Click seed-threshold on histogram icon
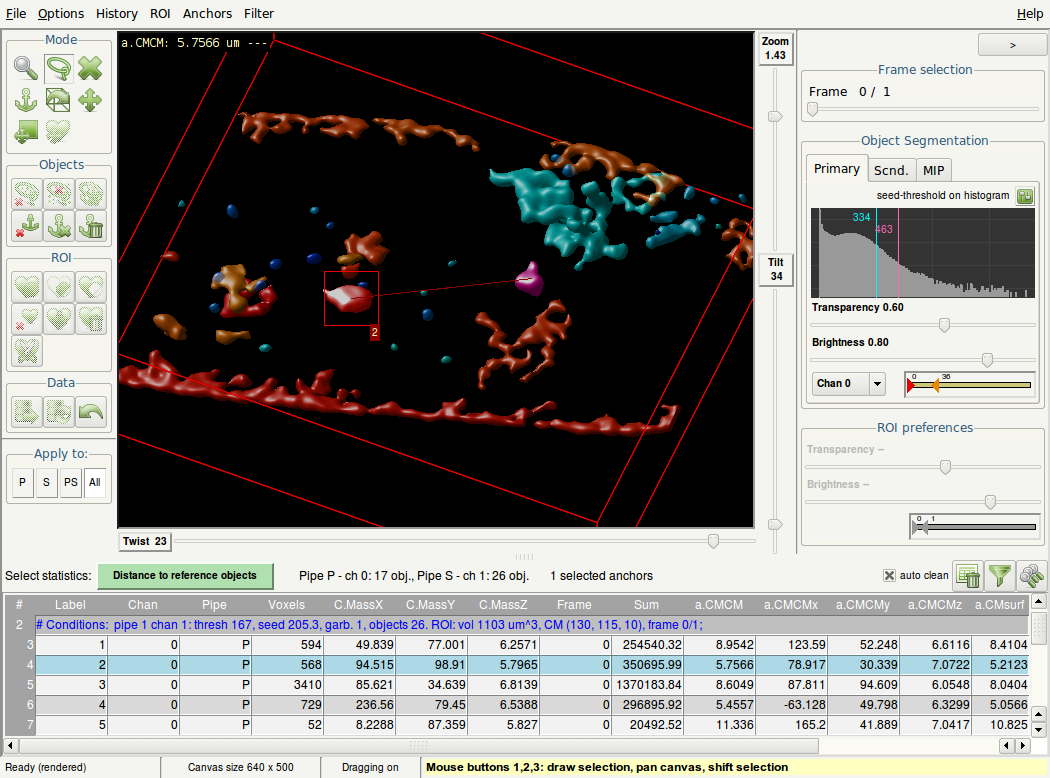The image size is (1050, 778). tap(1025, 196)
